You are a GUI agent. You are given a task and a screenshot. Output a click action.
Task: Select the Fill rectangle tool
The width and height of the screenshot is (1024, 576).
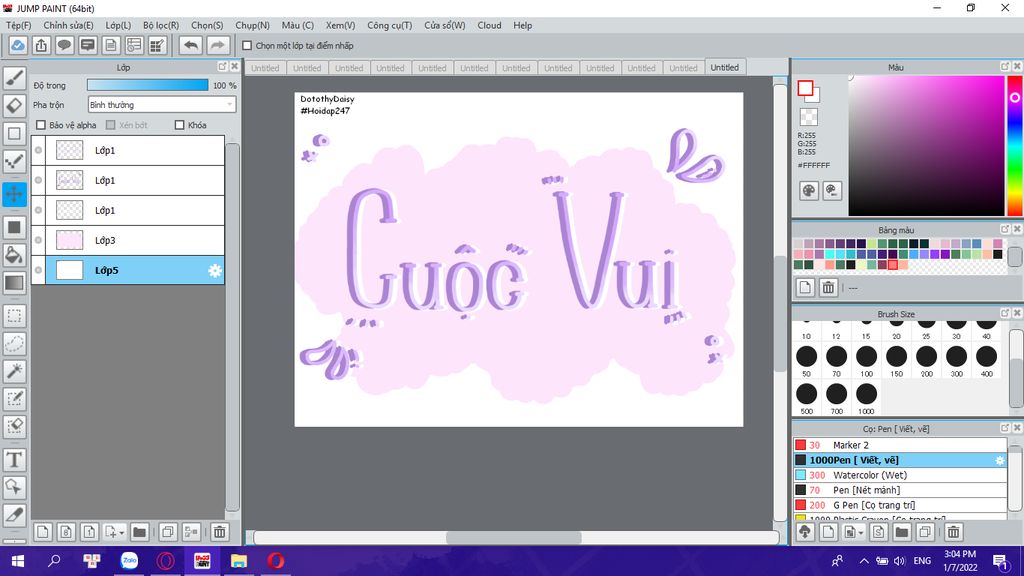pyautogui.click(x=14, y=227)
